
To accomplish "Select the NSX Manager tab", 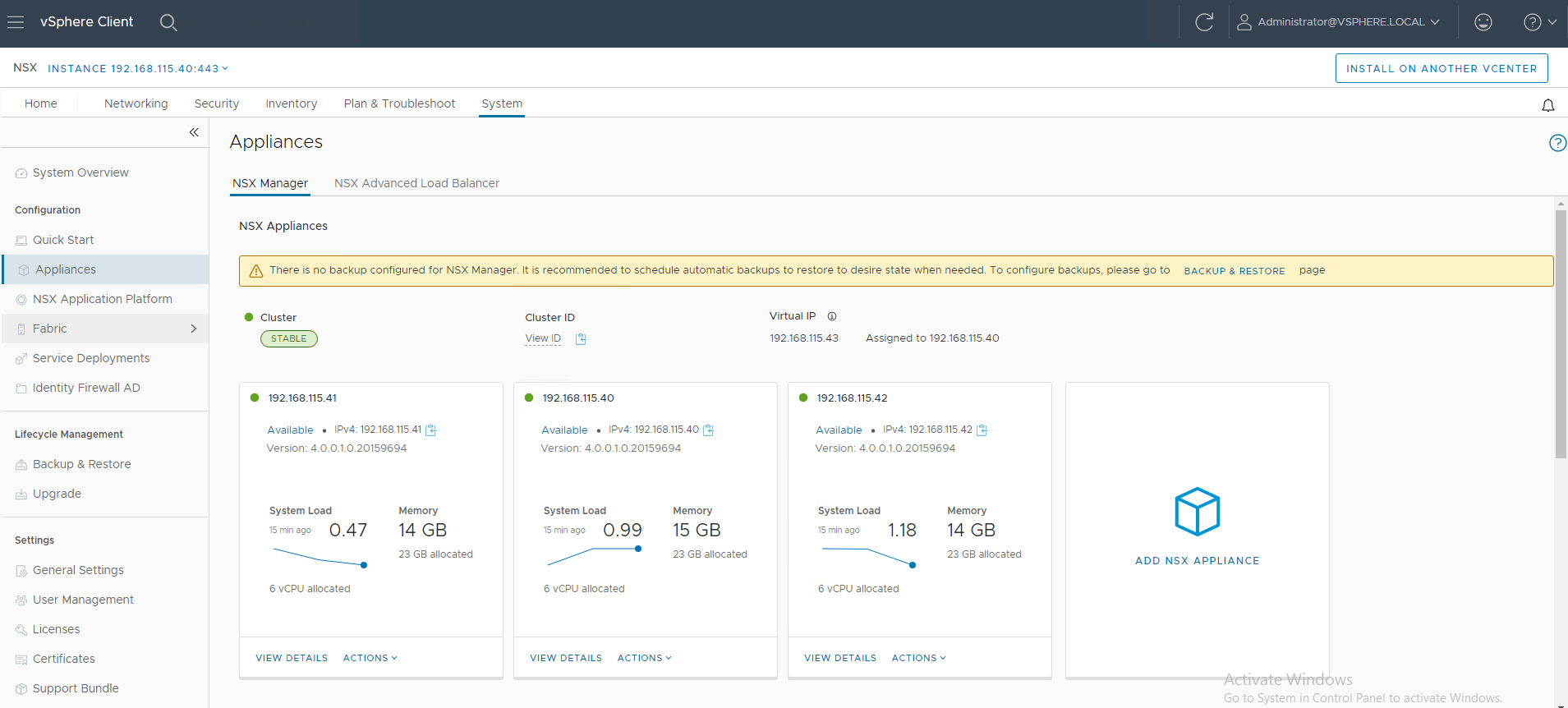I will coord(270,183).
